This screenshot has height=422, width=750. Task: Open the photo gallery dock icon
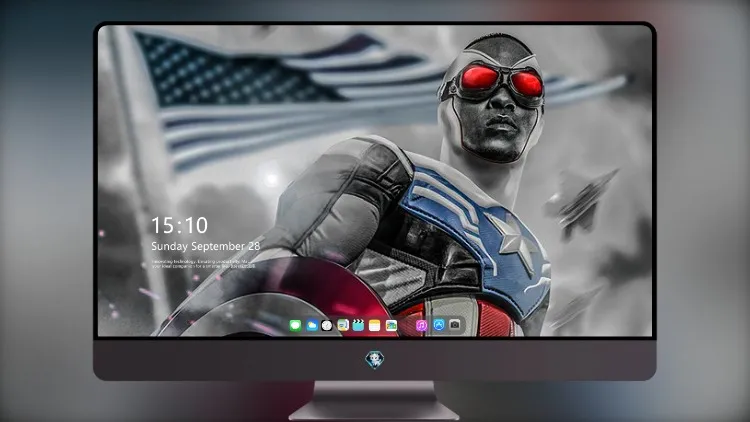(391, 326)
